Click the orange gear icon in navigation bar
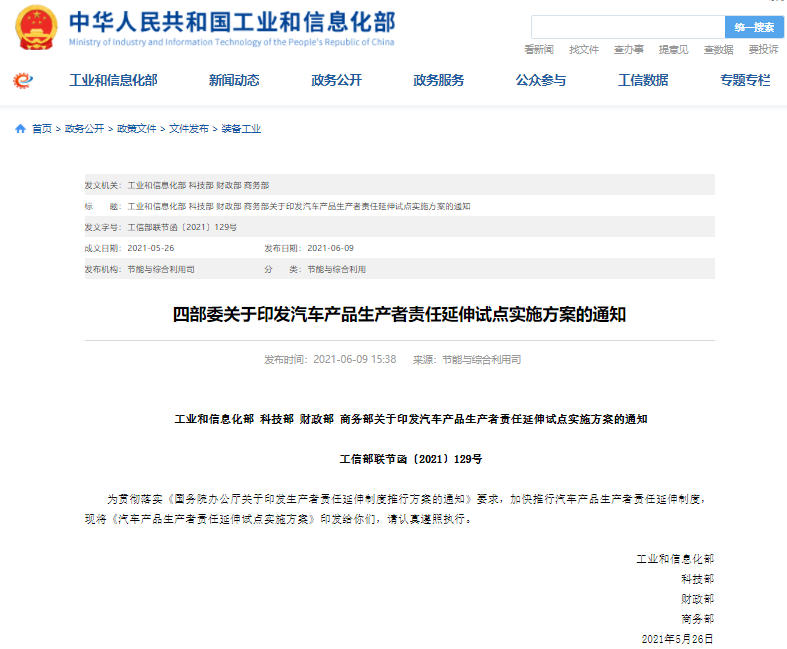Screen dimensions: 787x649 (22, 81)
